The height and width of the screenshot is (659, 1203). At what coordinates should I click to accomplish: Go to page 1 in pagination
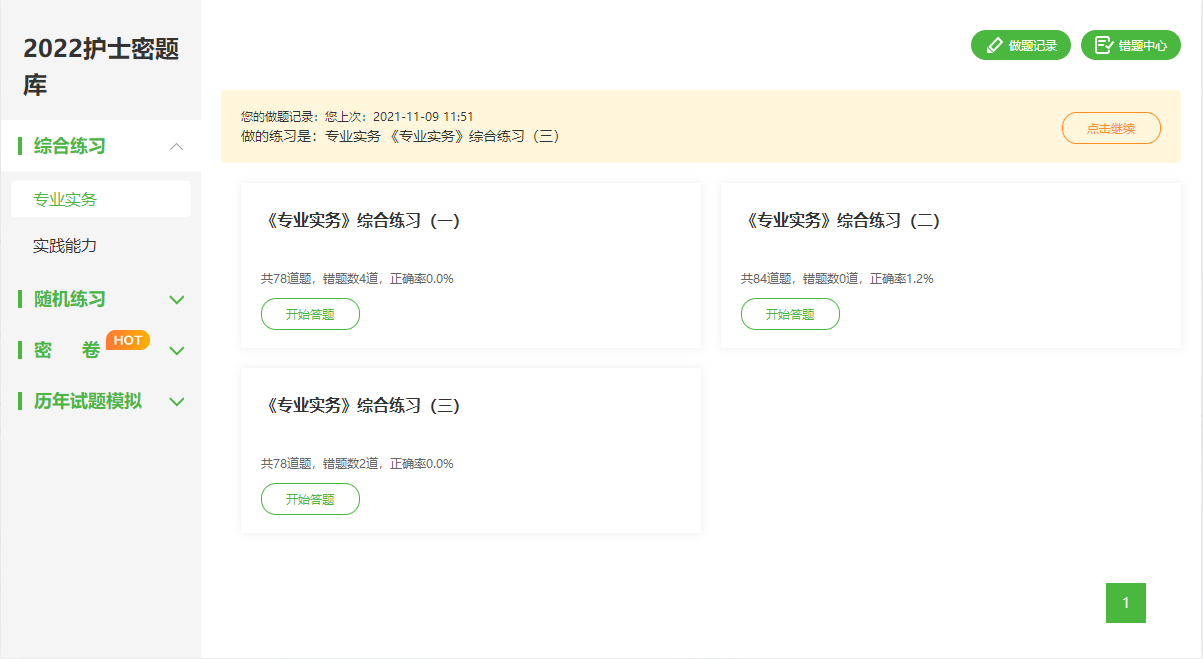click(x=1126, y=603)
